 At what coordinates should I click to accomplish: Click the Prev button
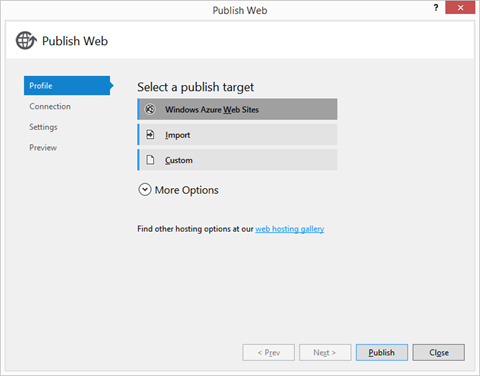269,352
